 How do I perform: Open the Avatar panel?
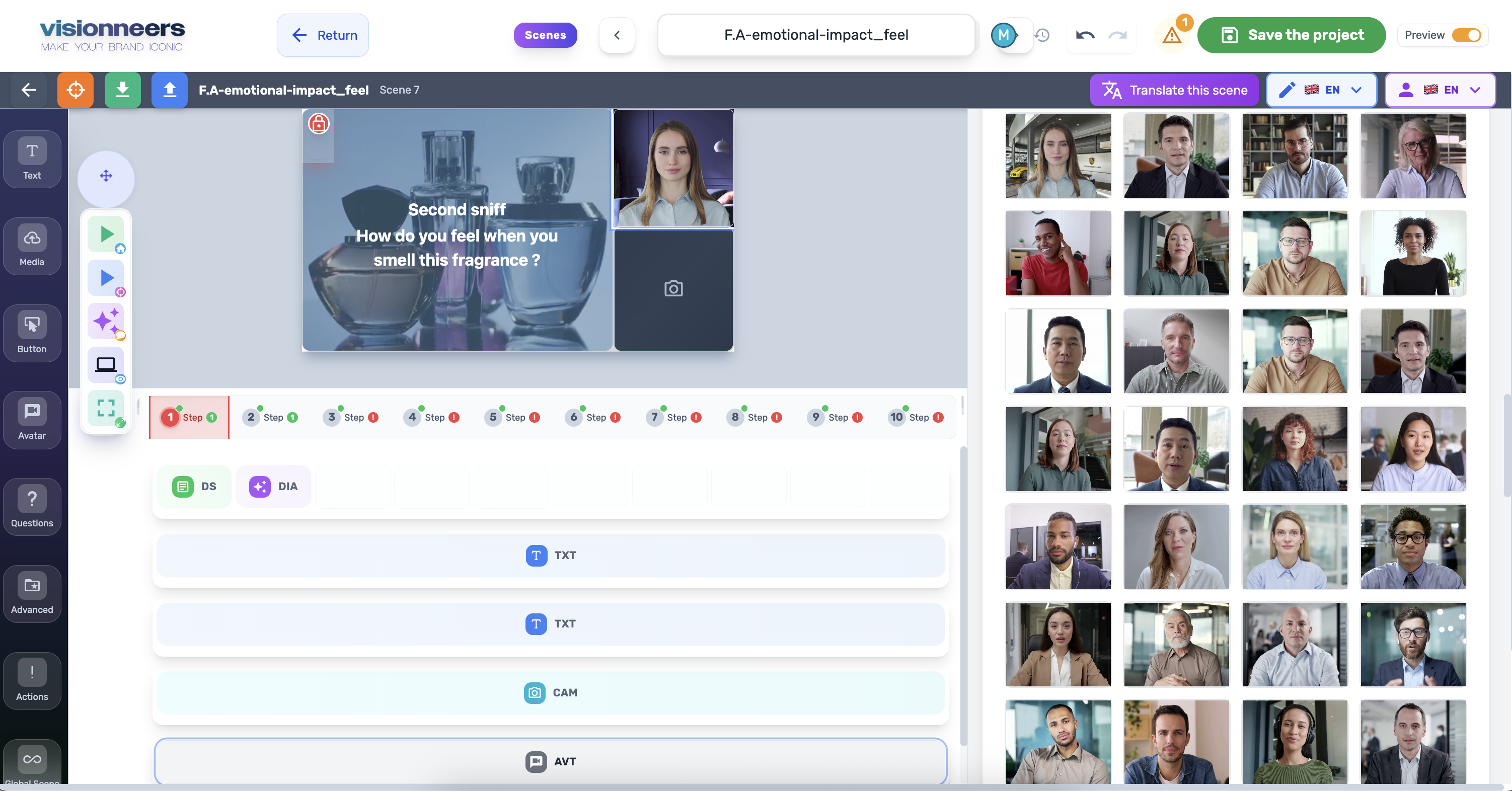(31, 420)
